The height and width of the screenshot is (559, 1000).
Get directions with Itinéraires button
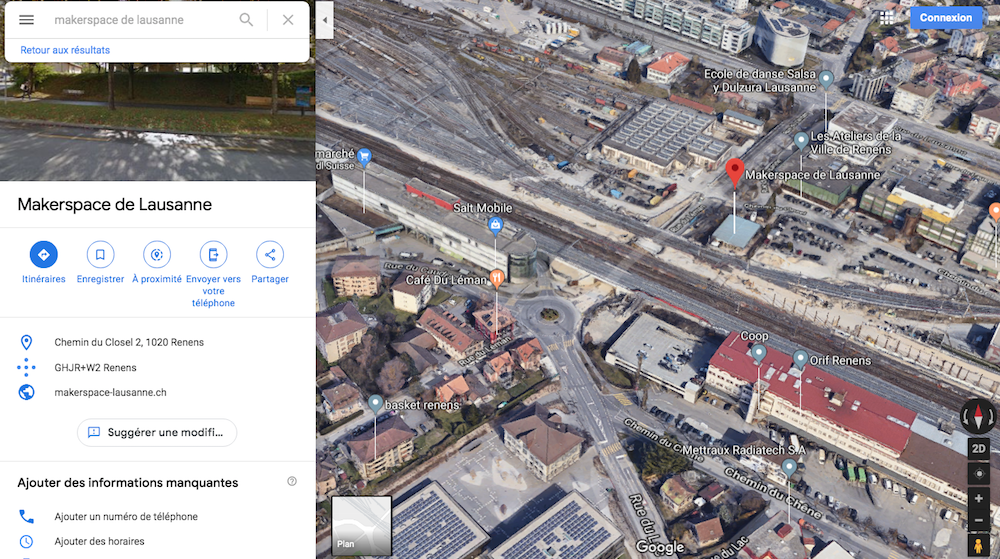[x=43, y=254]
